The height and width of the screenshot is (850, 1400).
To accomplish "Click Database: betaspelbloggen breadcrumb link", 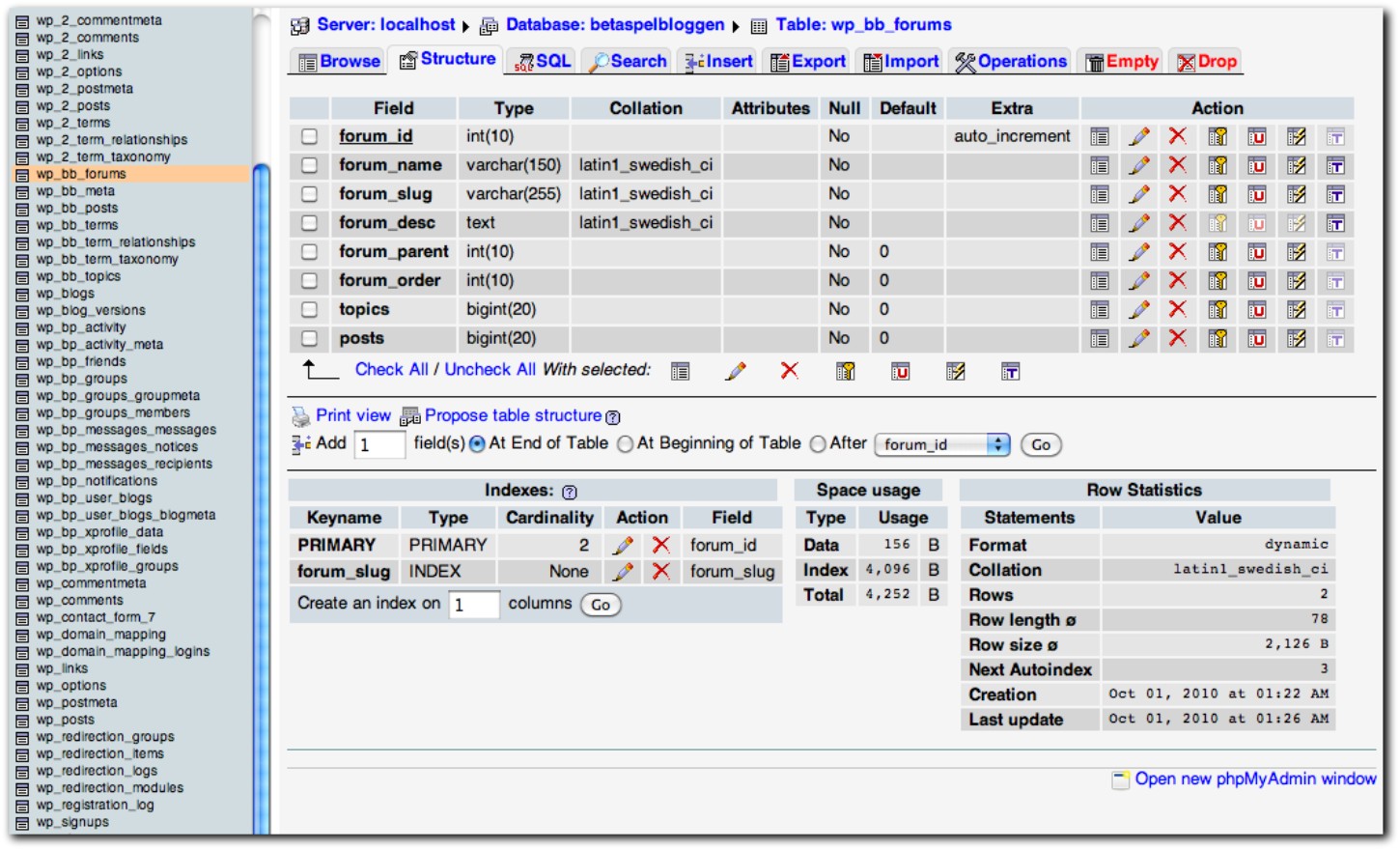I will [615, 25].
